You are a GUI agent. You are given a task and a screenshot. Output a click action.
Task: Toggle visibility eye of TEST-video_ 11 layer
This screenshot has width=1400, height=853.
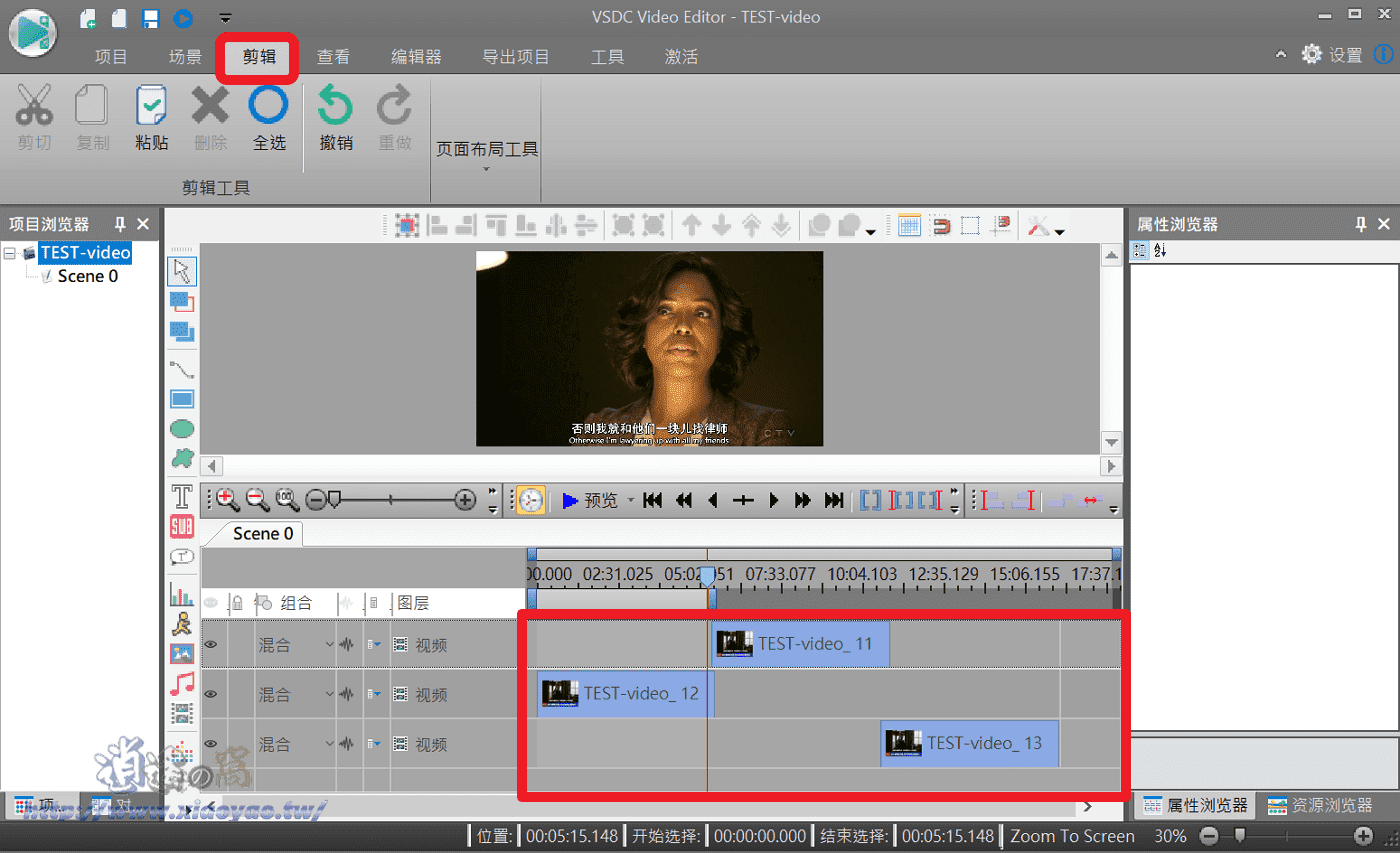pyautogui.click(x=211, y=645)
